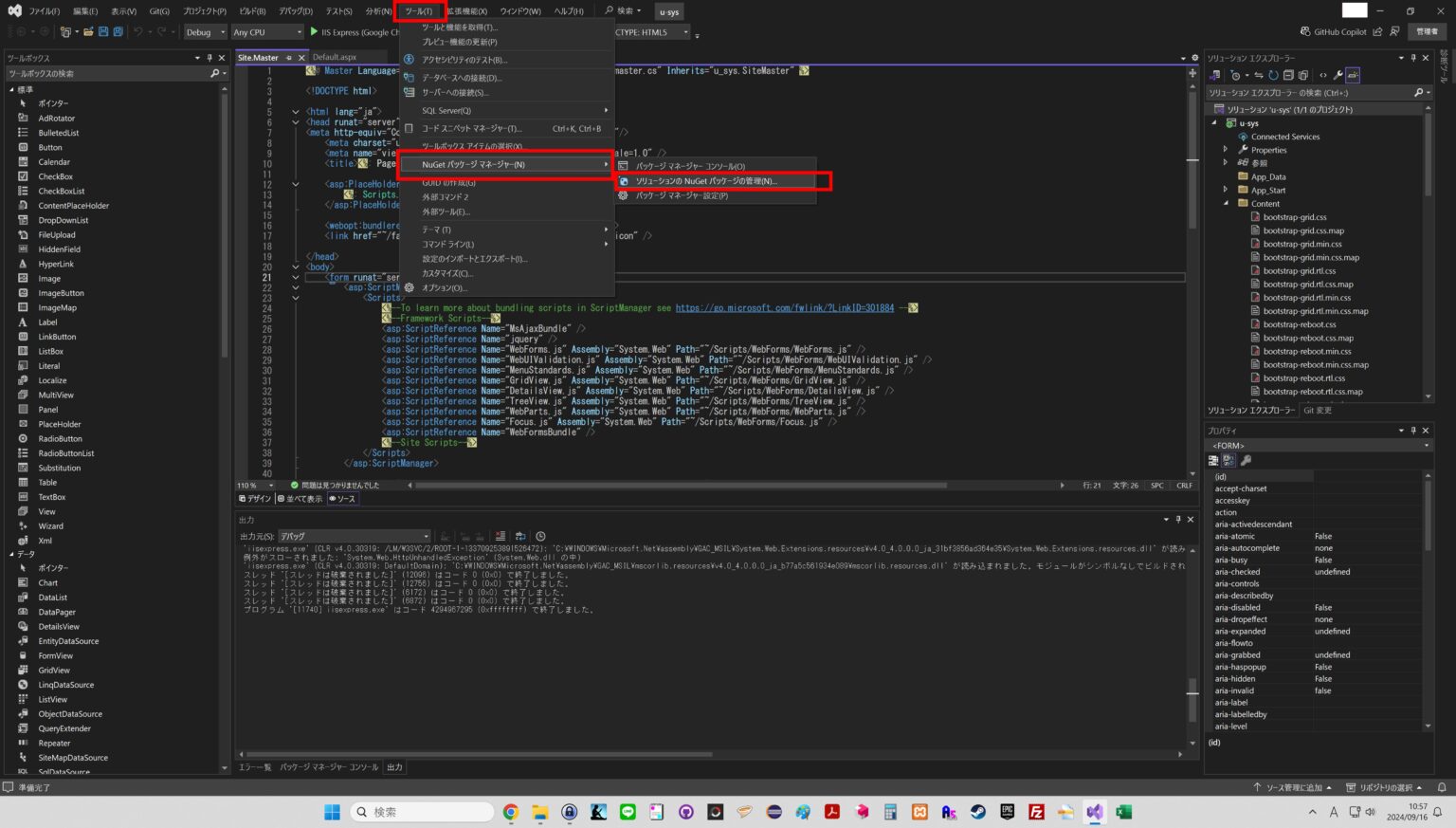This screenshot has width=1456, height=828.
Task: Open the output source デバッグ dropdown
Action: tap(354, 536)
